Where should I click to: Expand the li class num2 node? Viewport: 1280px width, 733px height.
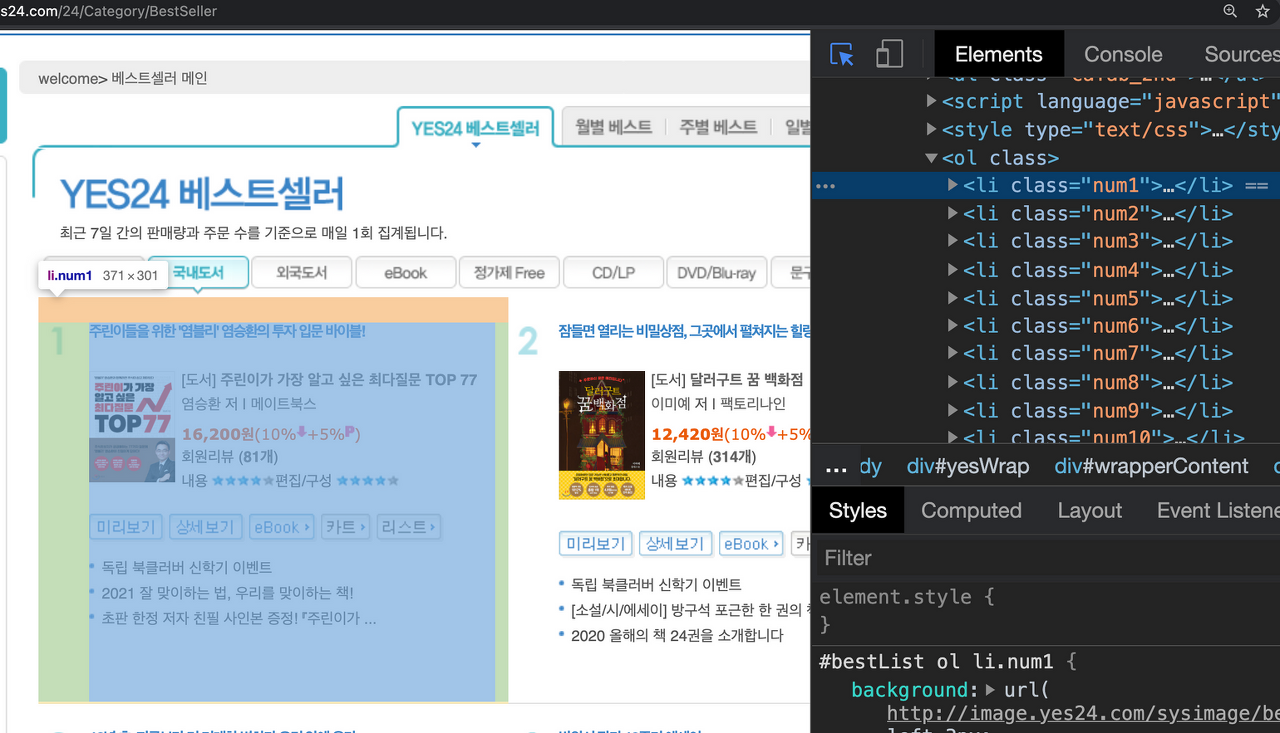(x=953, y=213)
